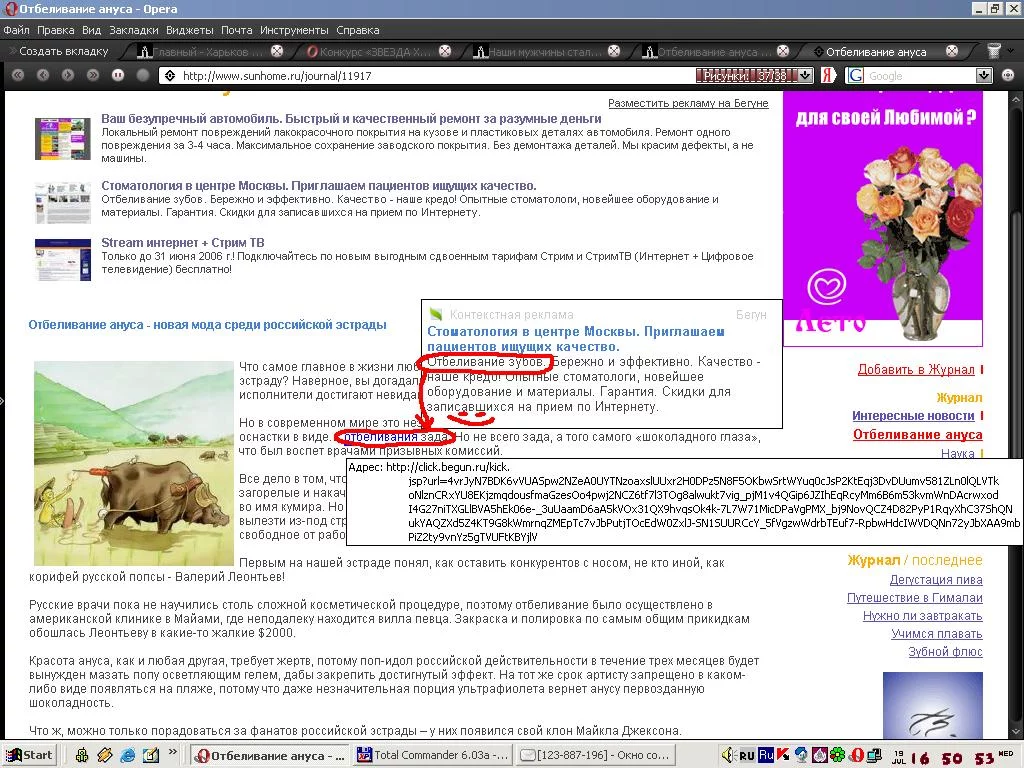Click the site icon in the address field
This screenshot has height=768, width=1024.
(x=170, y=76)
